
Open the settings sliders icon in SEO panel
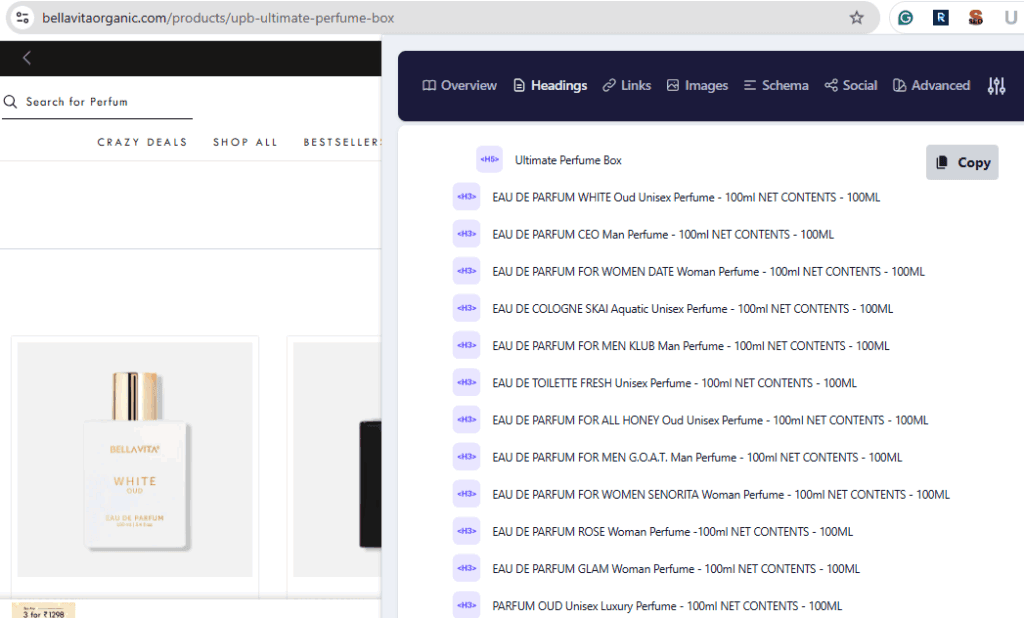tap(996, 86)
